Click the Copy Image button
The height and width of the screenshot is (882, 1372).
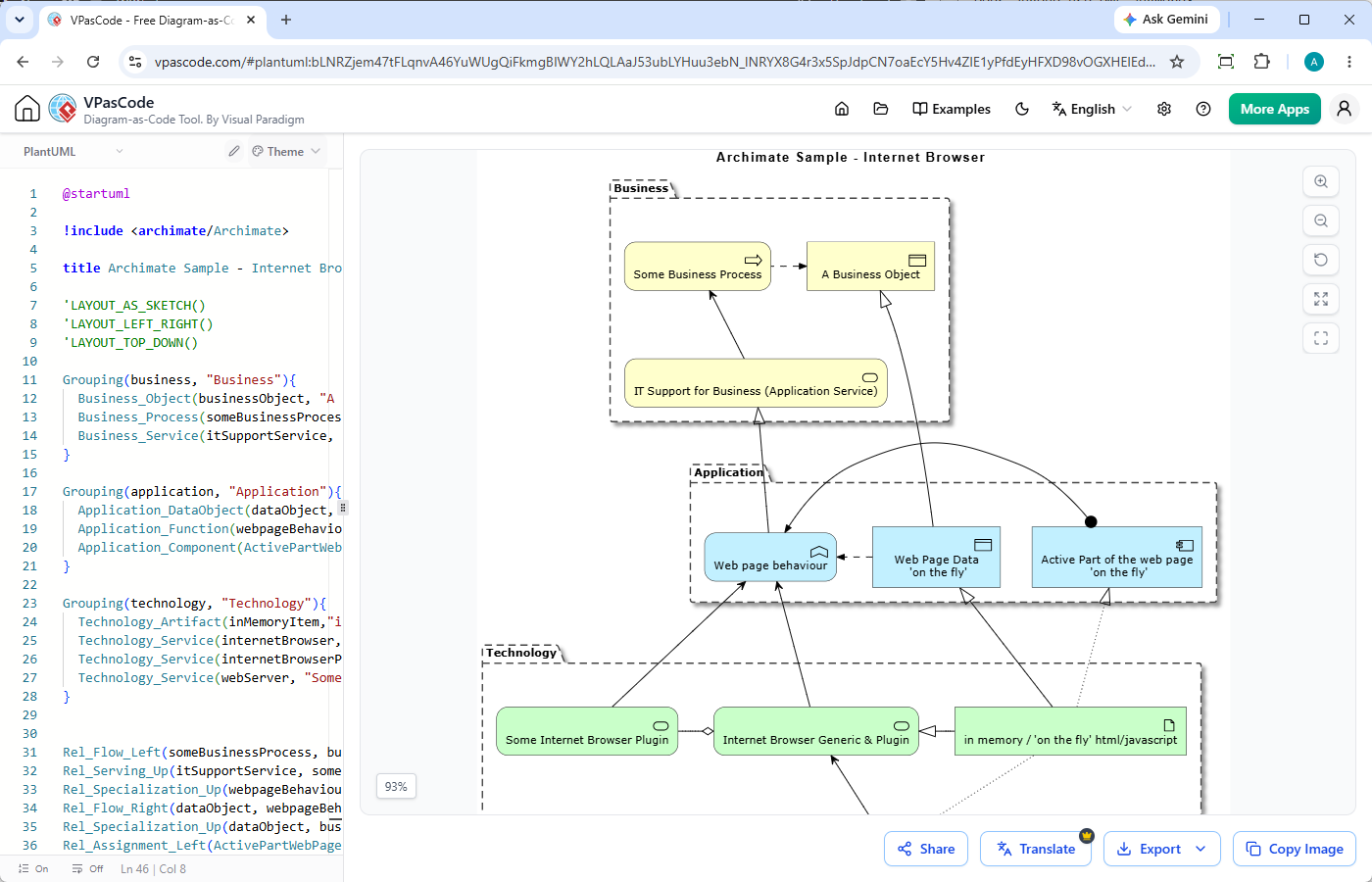(1295, 849)
